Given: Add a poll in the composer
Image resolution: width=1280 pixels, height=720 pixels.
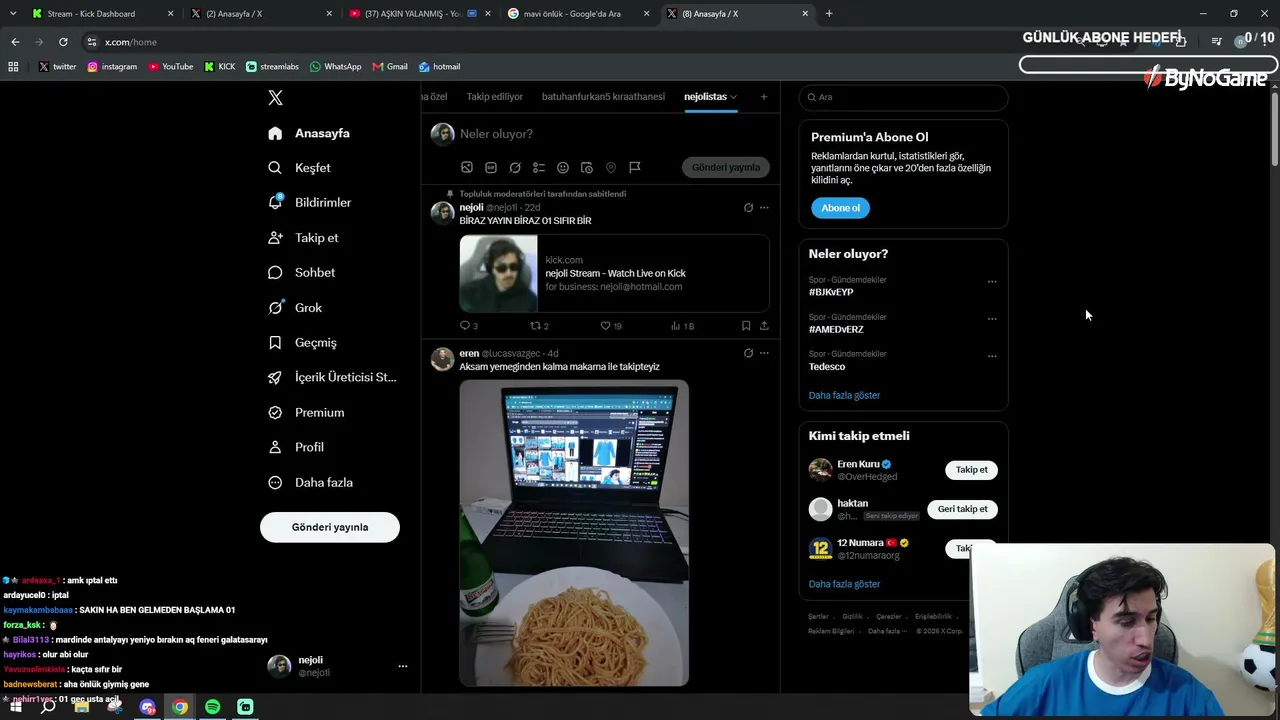Looking at the screenshot, I should pyautogui.click(x=539, y=167).
